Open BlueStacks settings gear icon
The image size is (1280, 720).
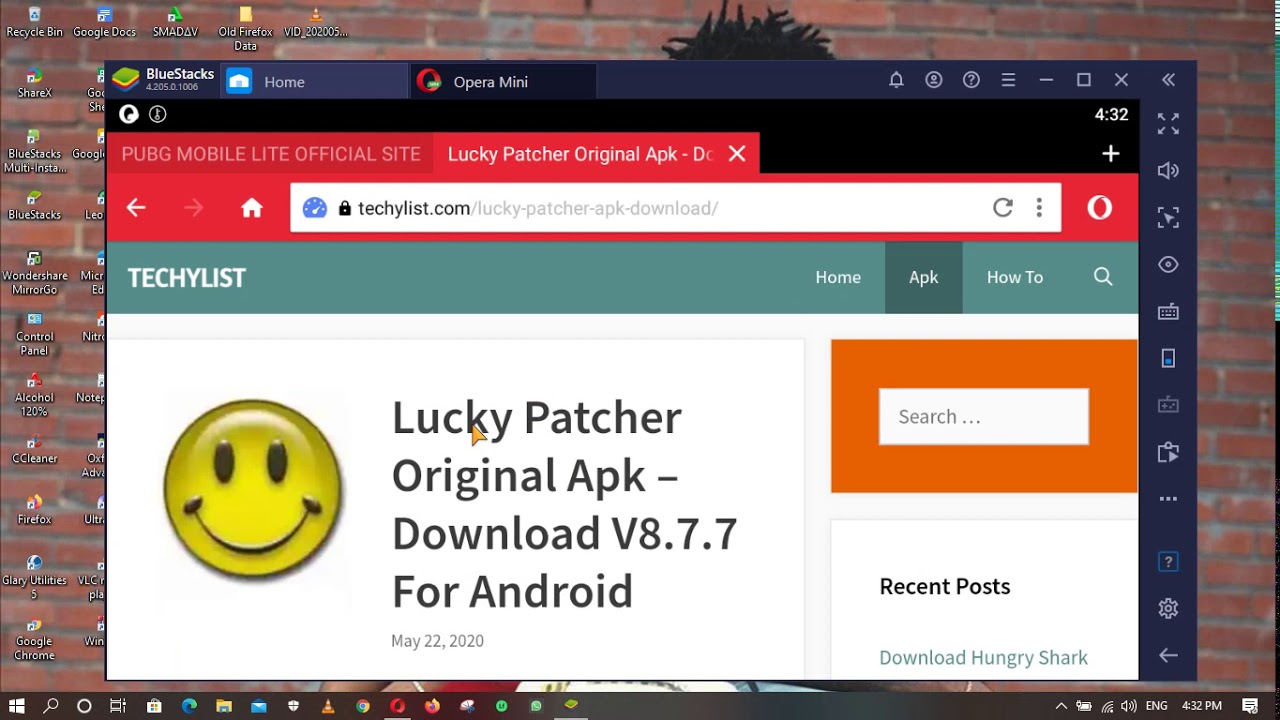(1168, 608)
